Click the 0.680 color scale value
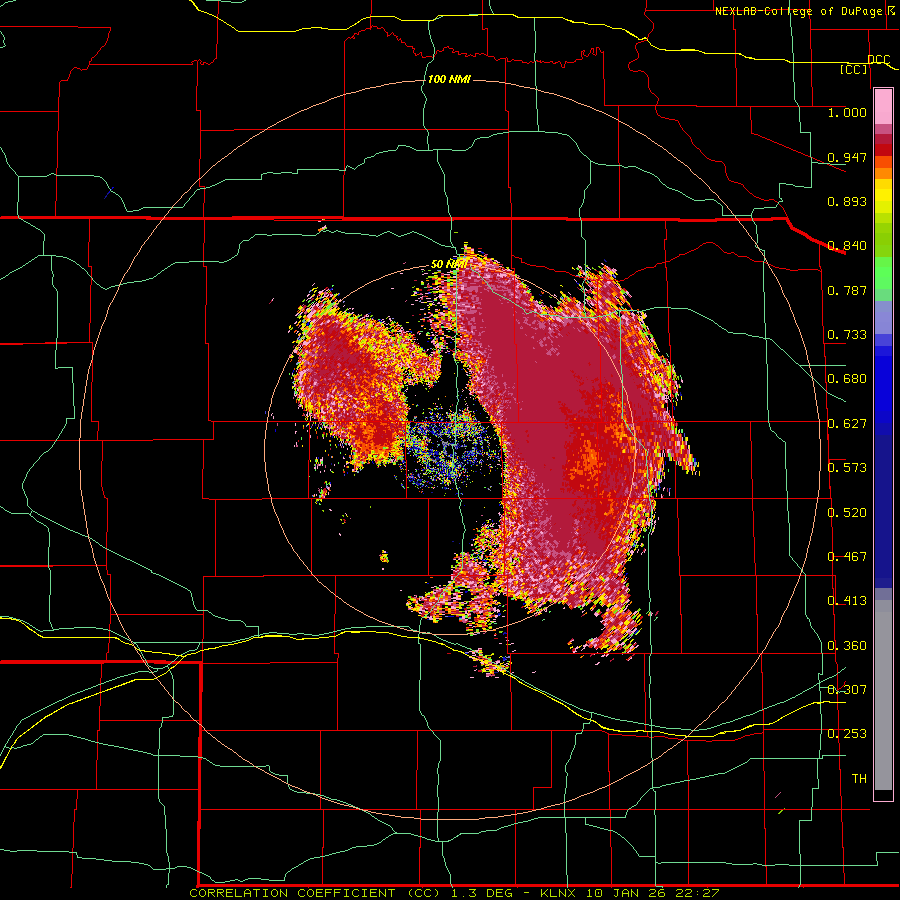 coord(847,379)
